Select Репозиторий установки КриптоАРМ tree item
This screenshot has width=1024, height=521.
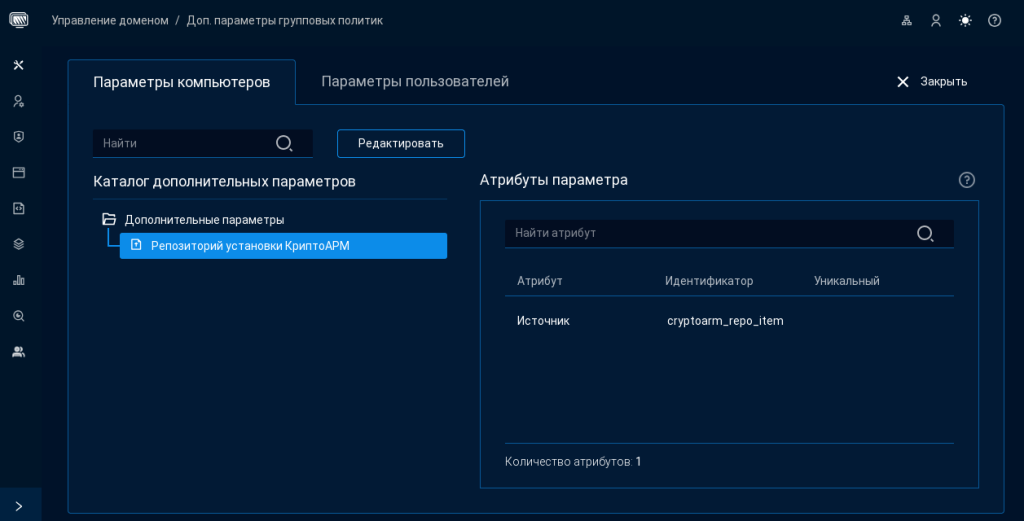(250, 246)
